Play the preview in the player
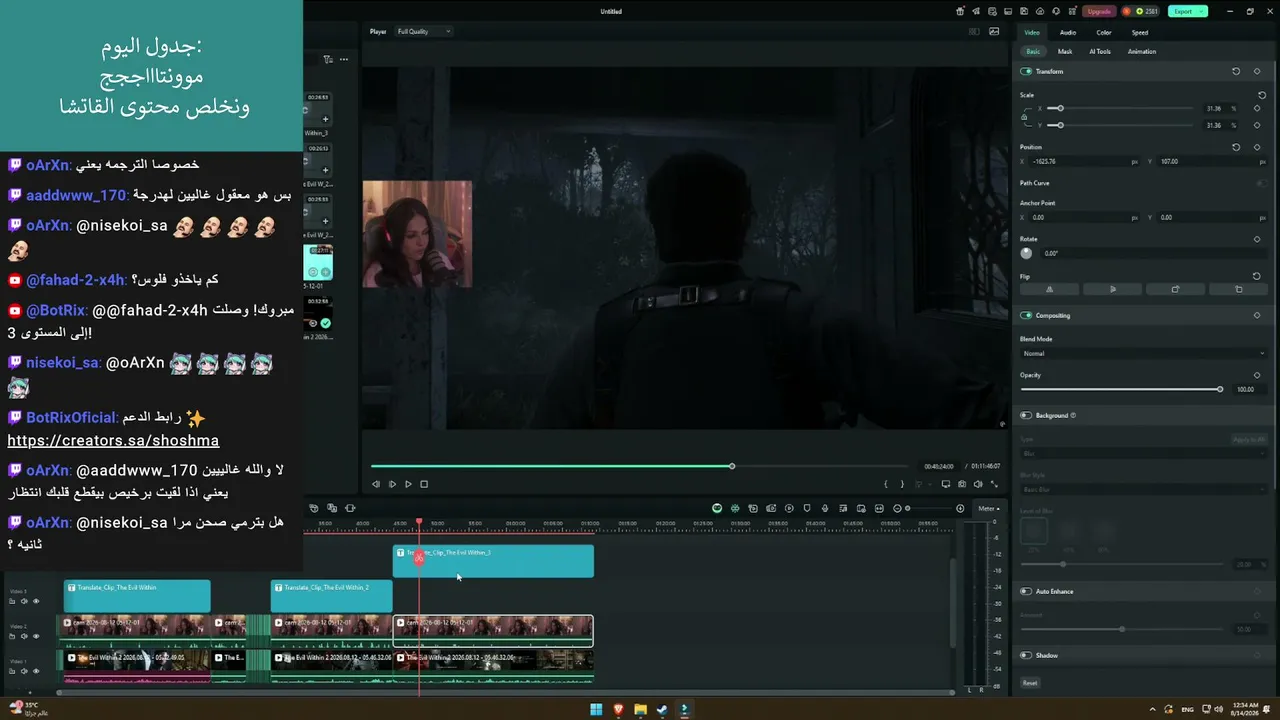 tap(408, 484)
